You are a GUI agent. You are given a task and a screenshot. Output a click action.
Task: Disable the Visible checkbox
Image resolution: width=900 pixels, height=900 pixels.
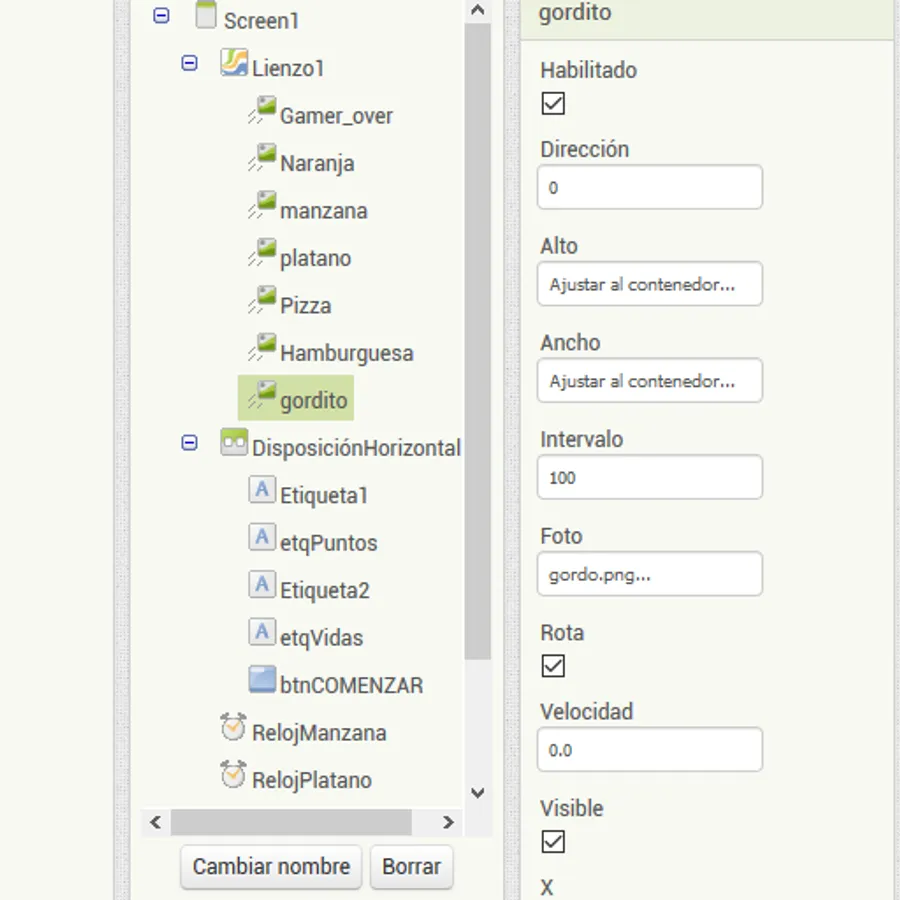pyautogui.click(x=553, y=841)
